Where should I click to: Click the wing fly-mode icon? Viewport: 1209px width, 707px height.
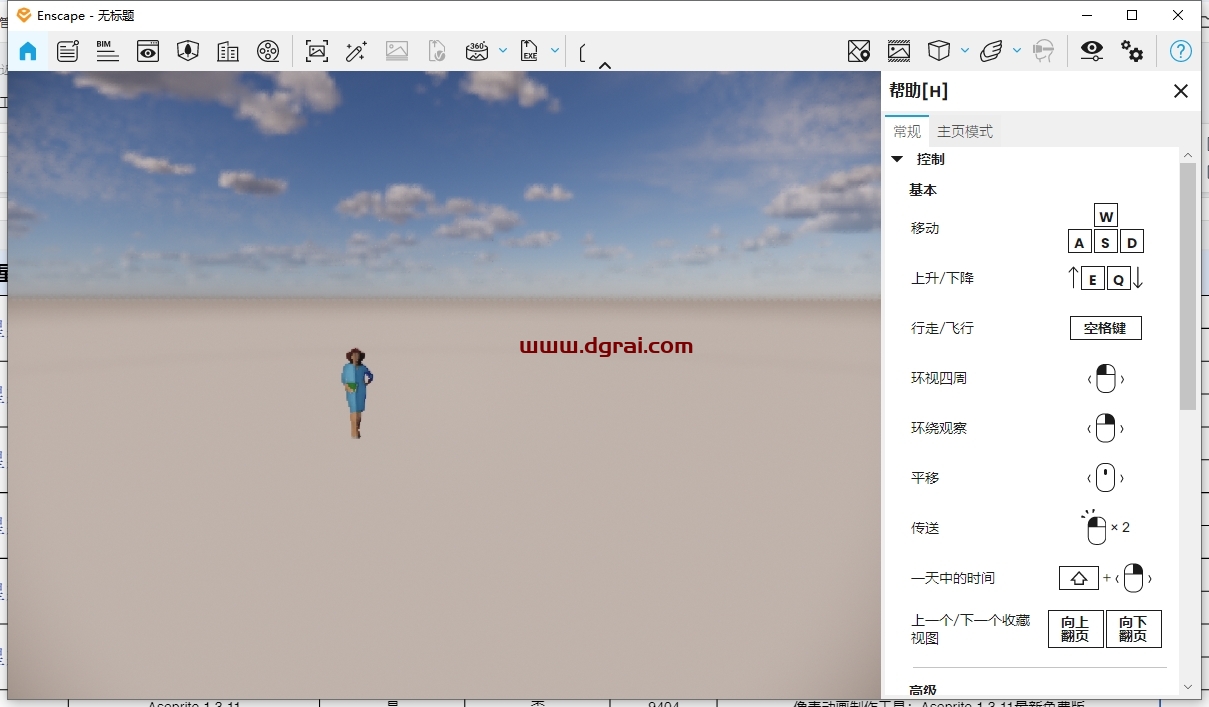991,51
